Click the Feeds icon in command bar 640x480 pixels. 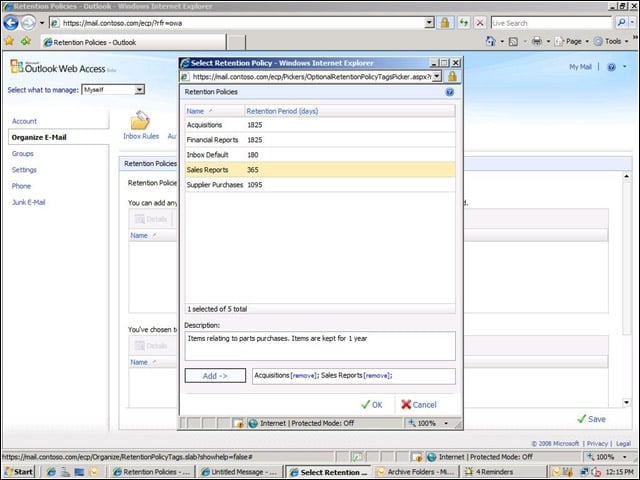point(513,42)
